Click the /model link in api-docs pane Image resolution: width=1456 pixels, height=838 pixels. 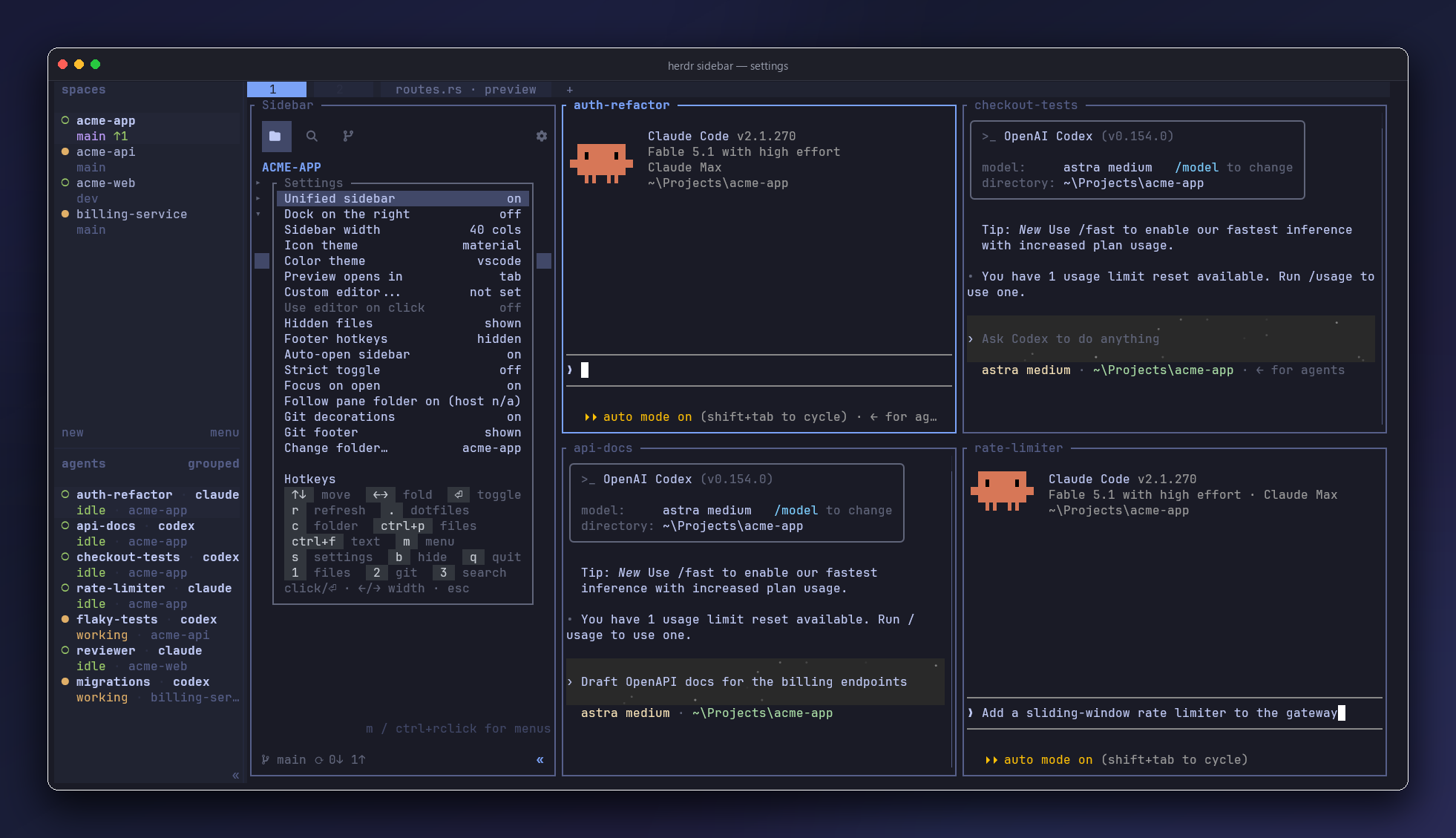[x=796, y=510]
